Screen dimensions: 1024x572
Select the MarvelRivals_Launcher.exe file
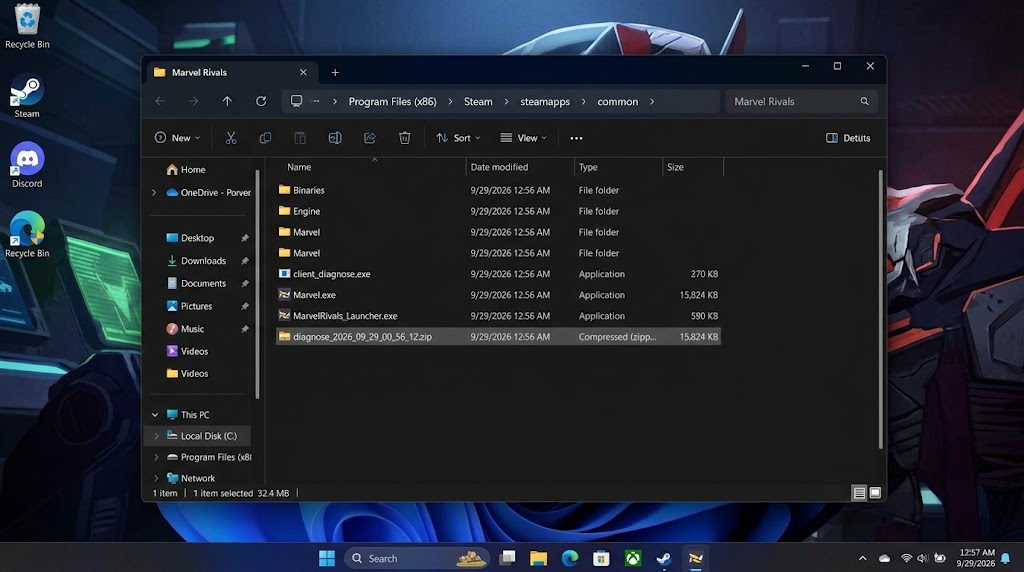[x=498, y=316]
